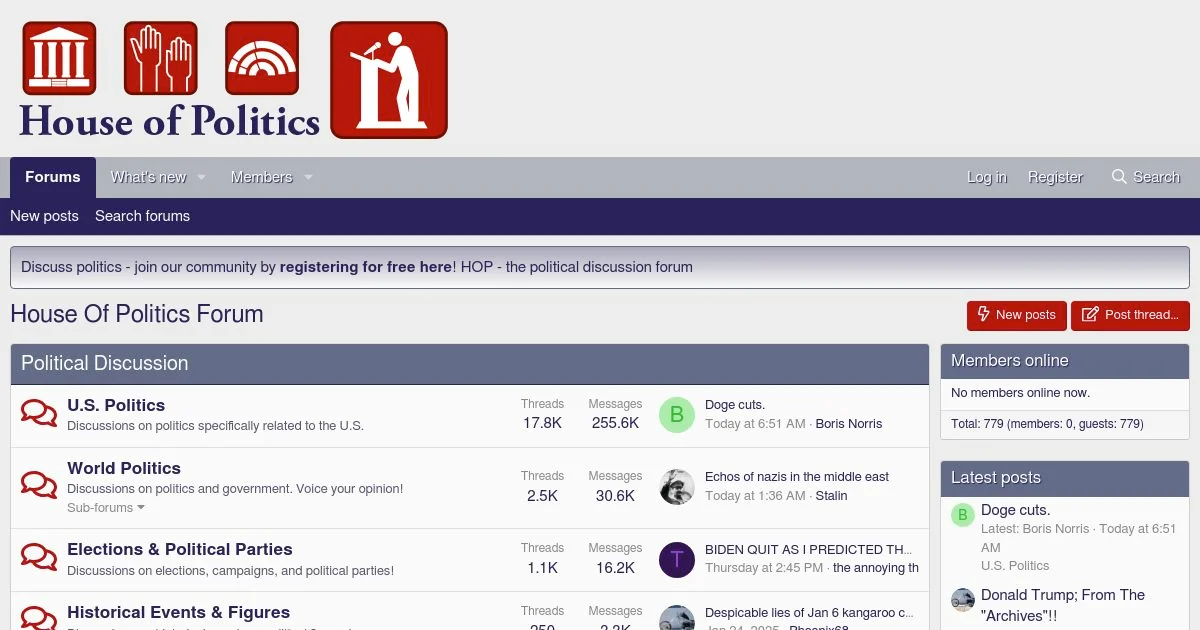Expand World Politics Sub-forums list

[106, 508]
